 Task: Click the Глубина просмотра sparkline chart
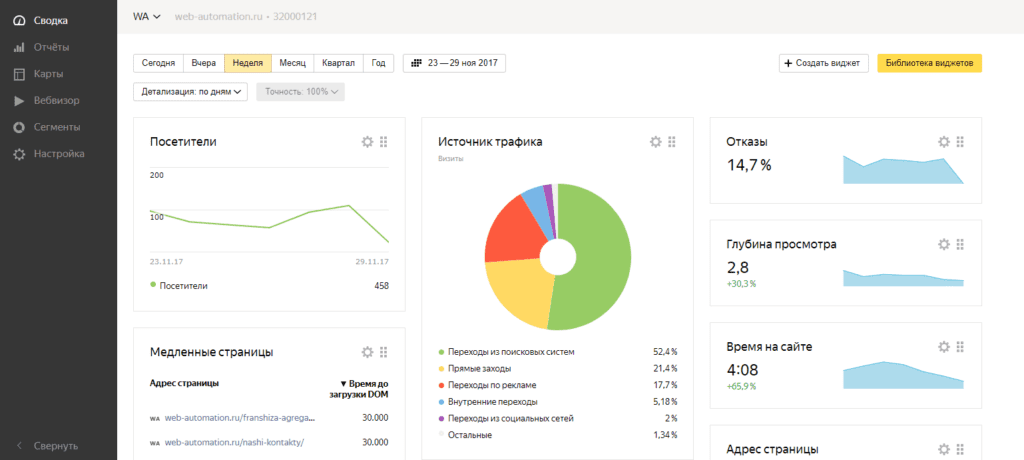(903, 277)
